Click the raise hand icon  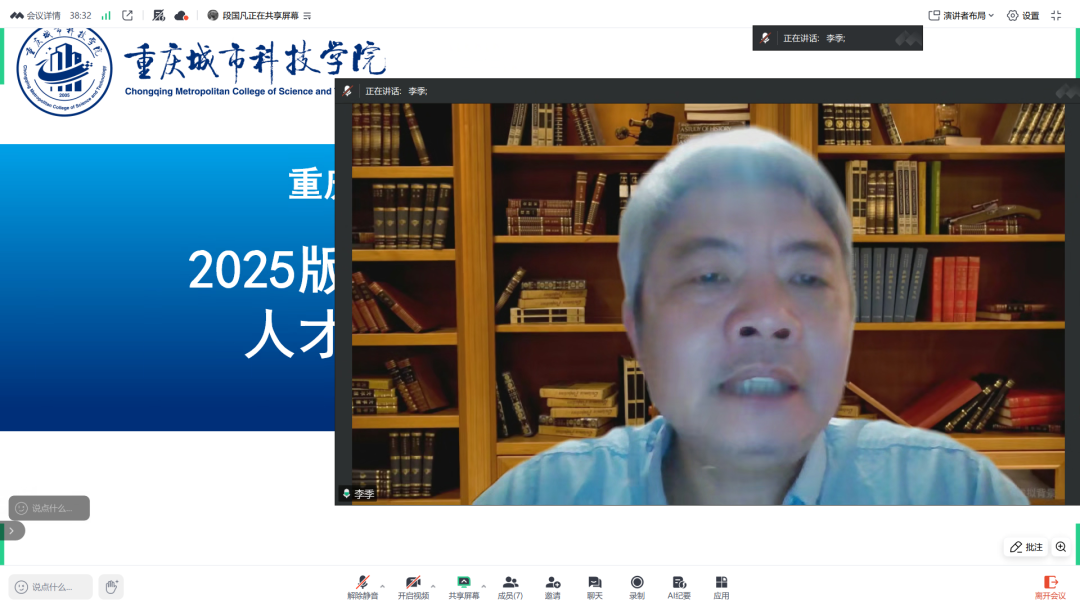(x=111, y=587)
